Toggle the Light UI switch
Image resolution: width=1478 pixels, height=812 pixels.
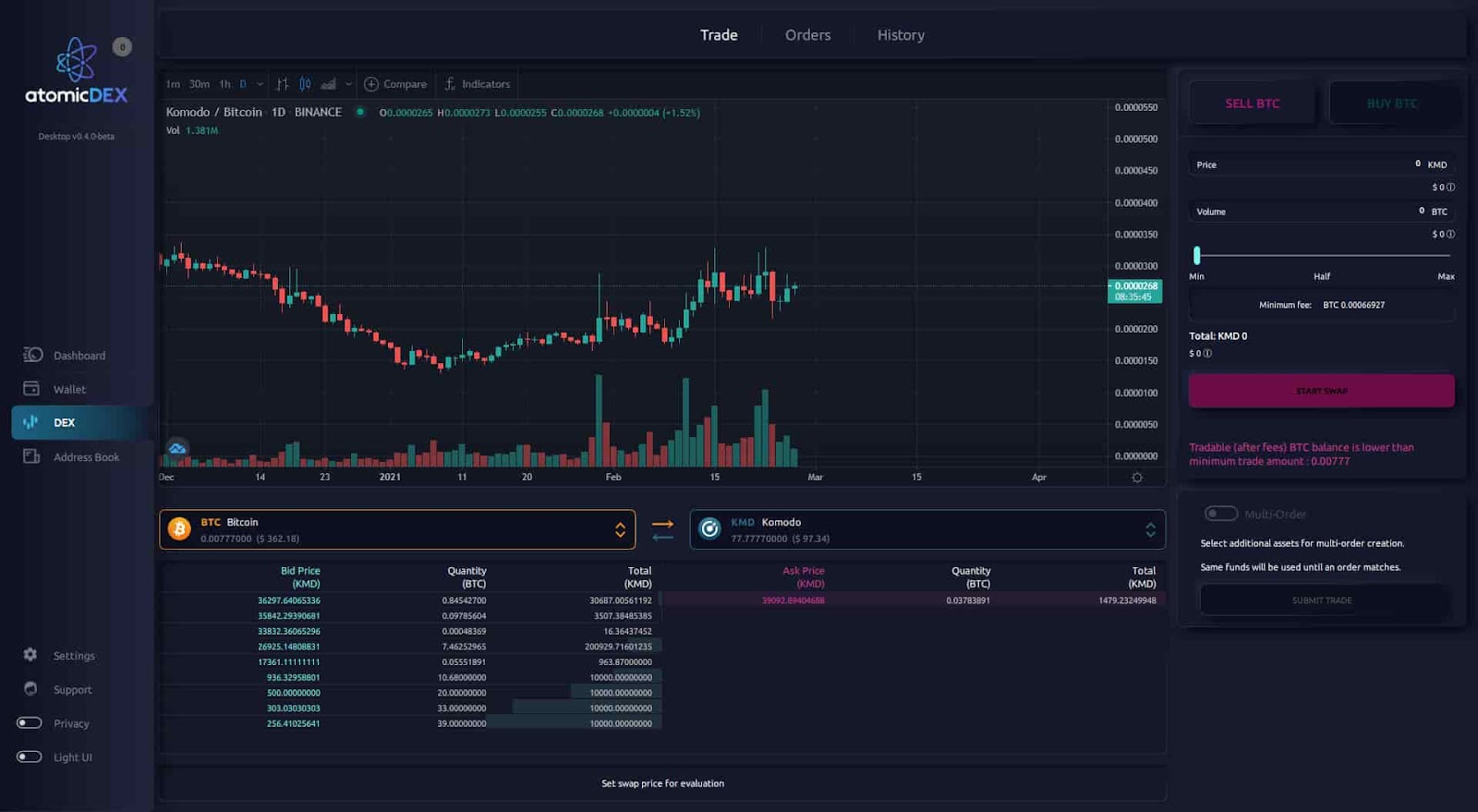coord(30,757)
